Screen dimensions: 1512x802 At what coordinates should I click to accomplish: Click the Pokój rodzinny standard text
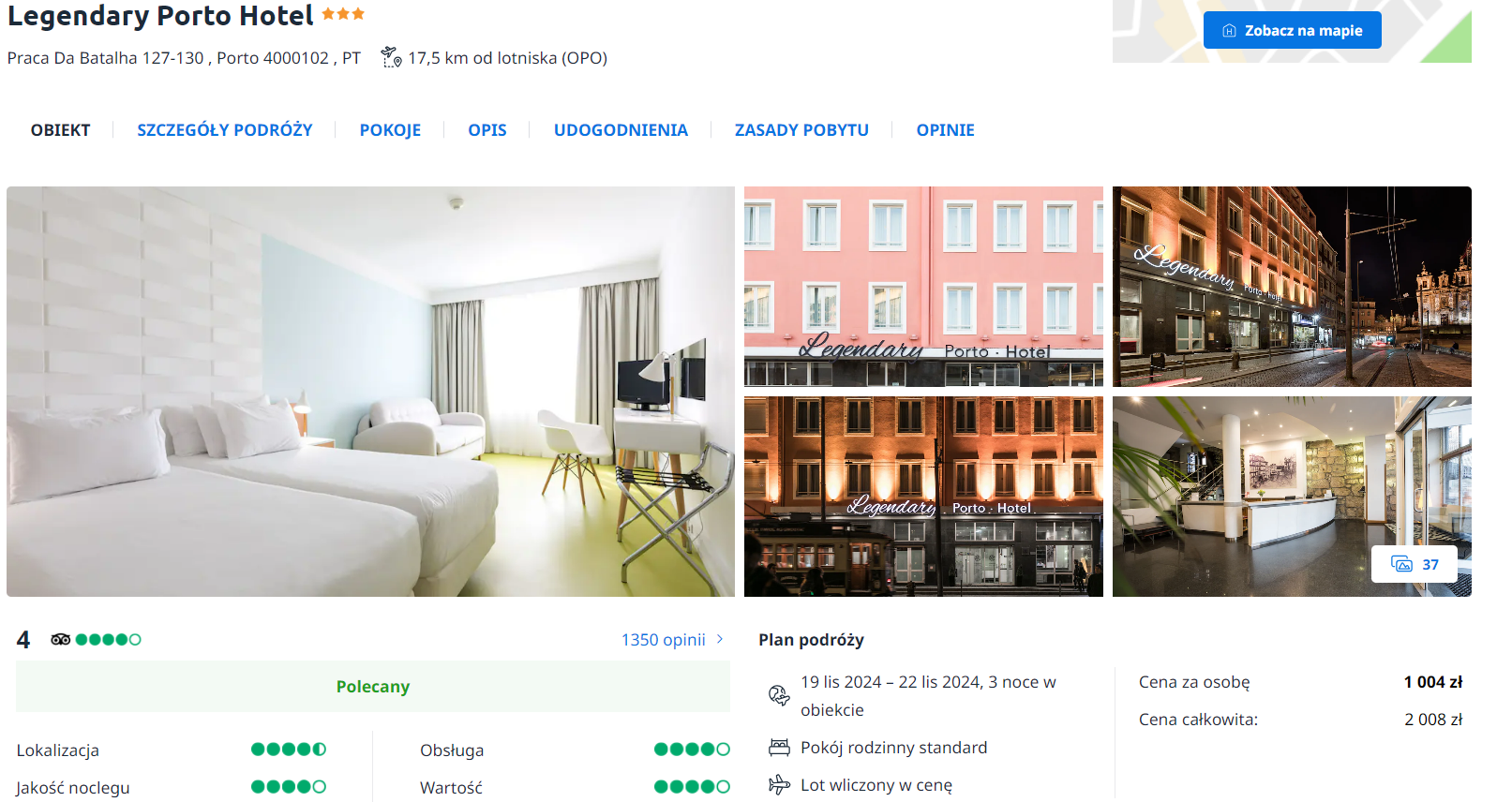(x=893, y=748)
